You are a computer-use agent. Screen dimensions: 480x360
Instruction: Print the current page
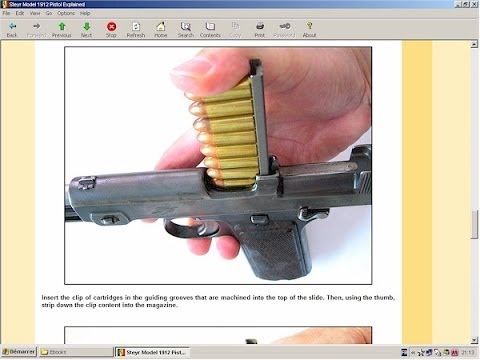pyautogui.click(x=260, y=30)
